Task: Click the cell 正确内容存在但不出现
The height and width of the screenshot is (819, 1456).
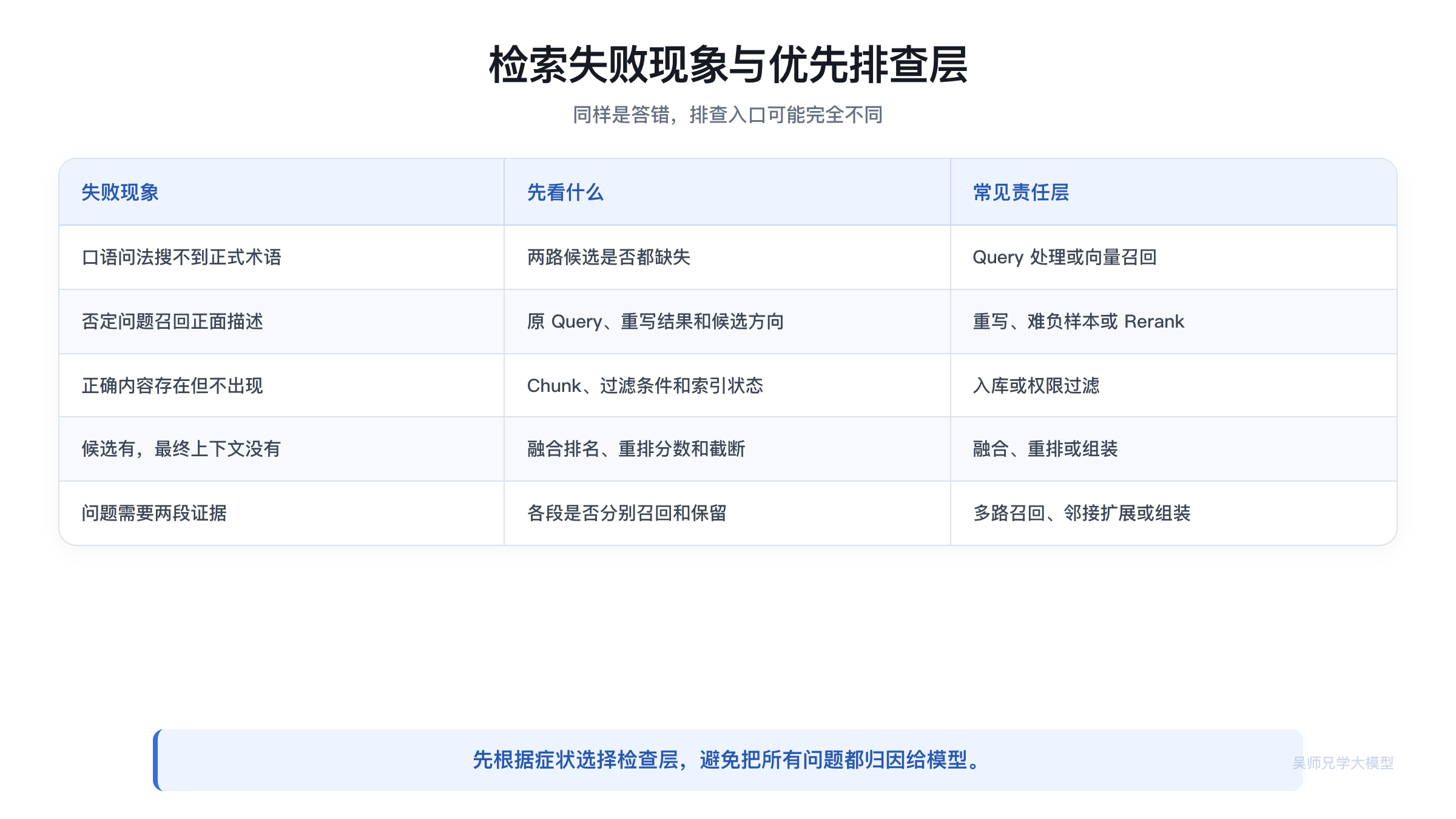Action: pos(281,385)
